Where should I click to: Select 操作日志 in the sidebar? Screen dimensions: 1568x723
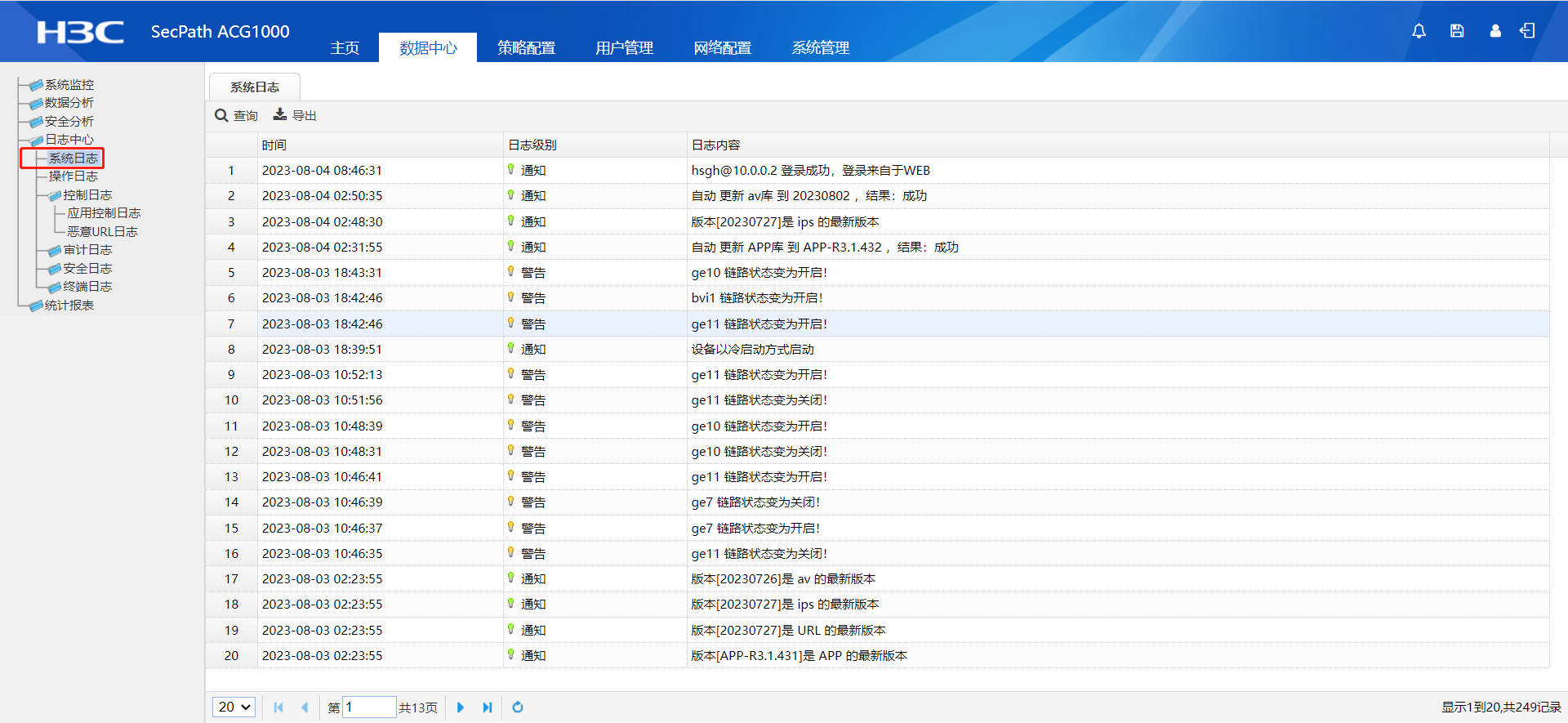(x=73, y=176)
